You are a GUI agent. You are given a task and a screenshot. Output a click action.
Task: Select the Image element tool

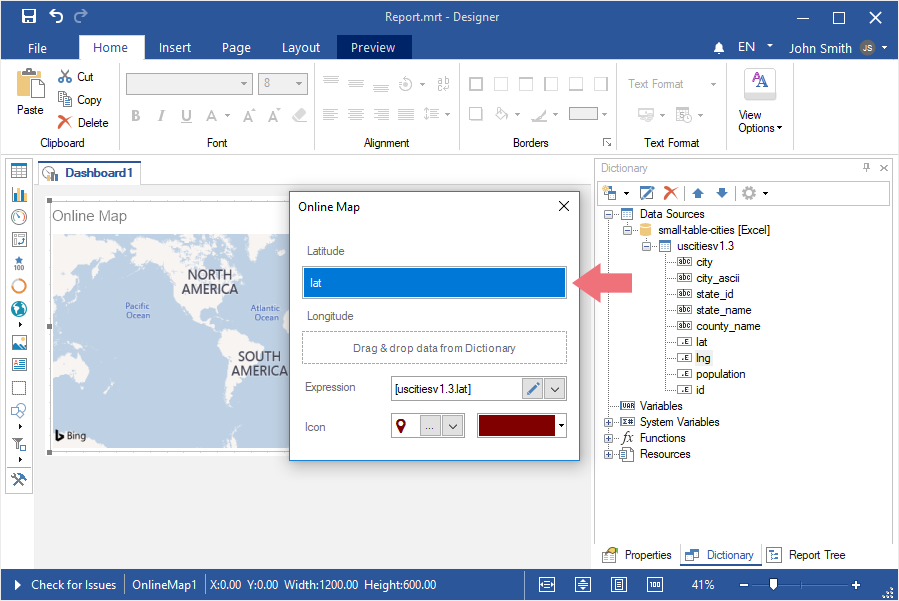coord(19,342)
